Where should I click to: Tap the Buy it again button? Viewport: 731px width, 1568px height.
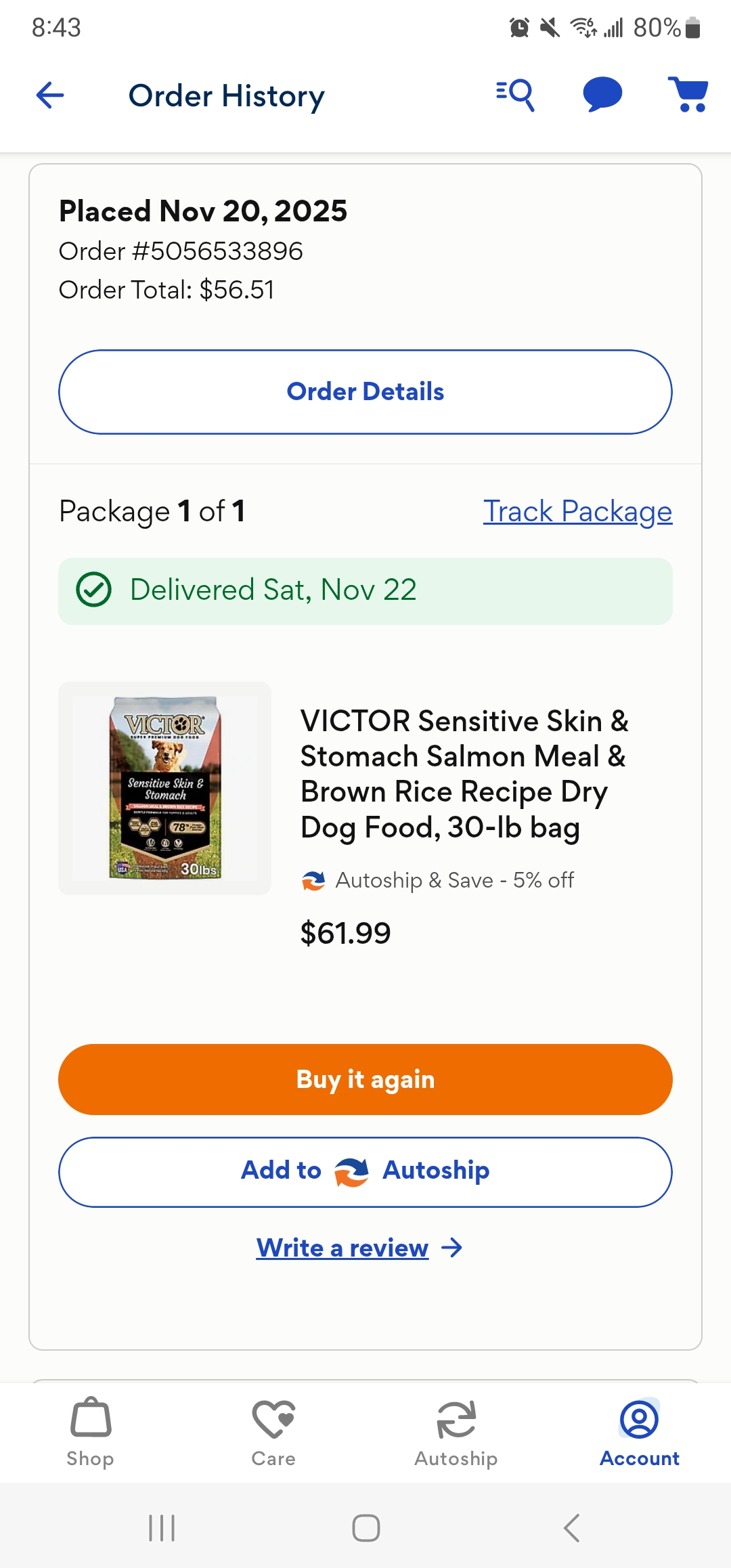[x=365, y=1079]
